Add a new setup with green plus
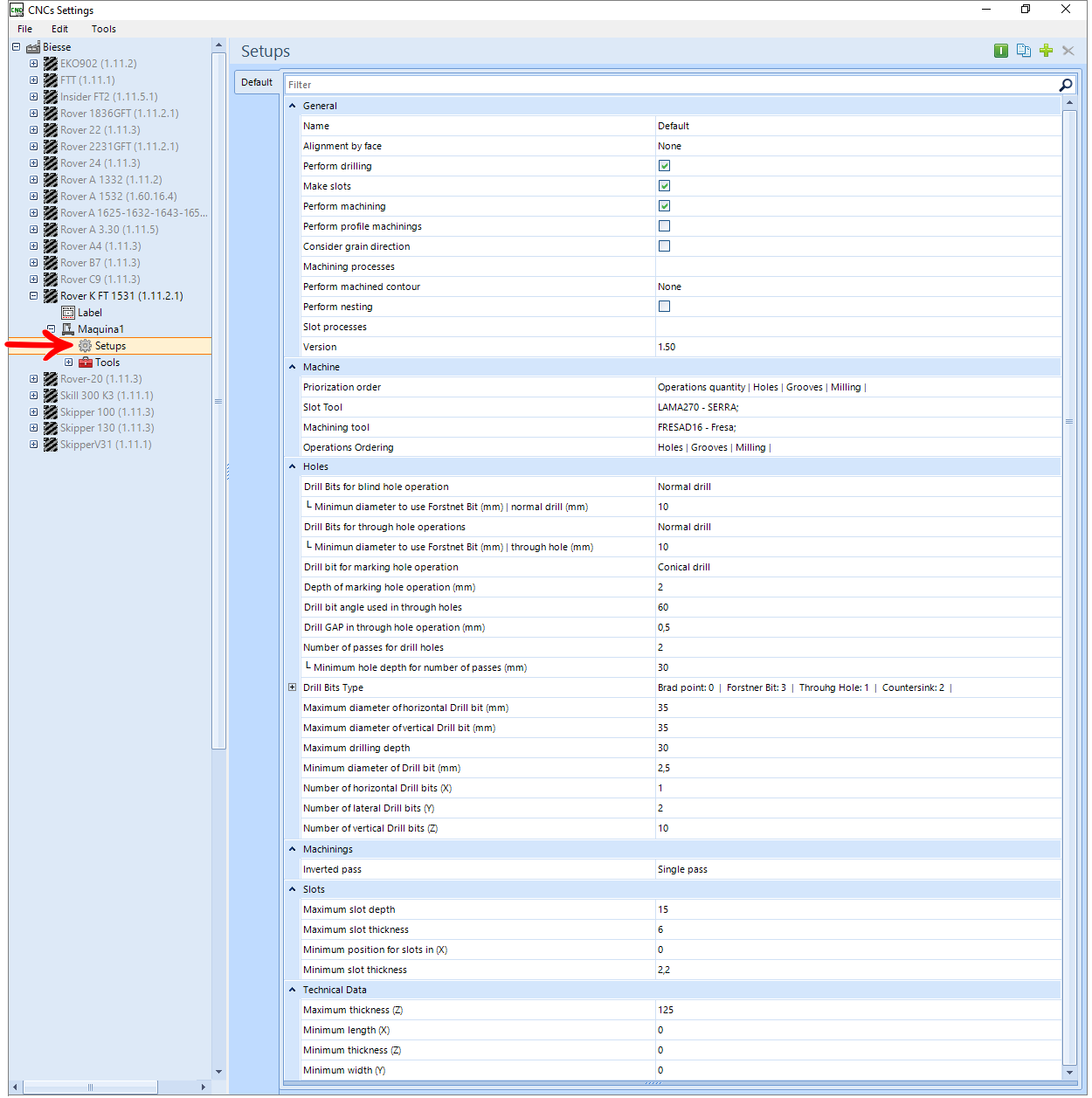The image size is (1092, 1098). [1046, 51]
